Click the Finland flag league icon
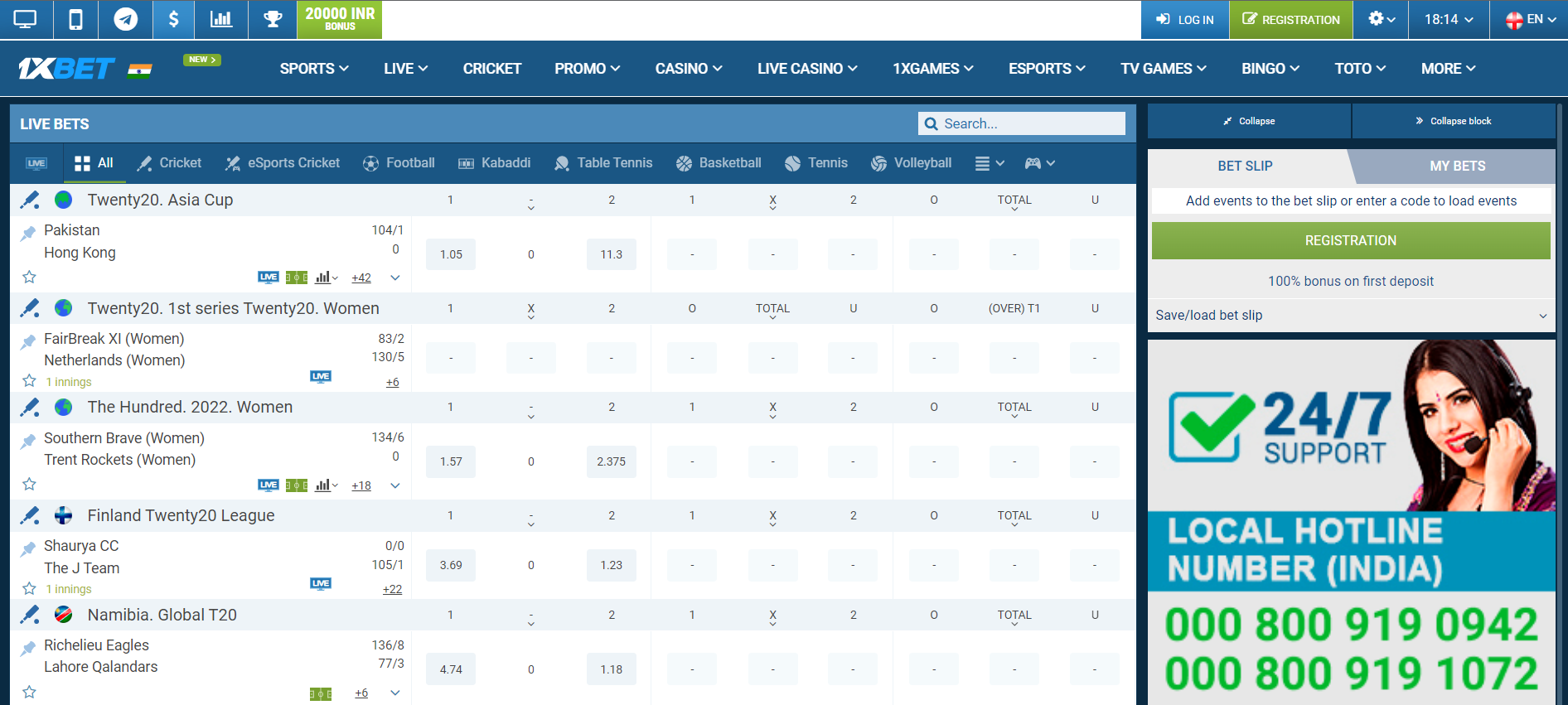Image resolution: width=1568 pixels, height=705 pixels. (63, 515)
